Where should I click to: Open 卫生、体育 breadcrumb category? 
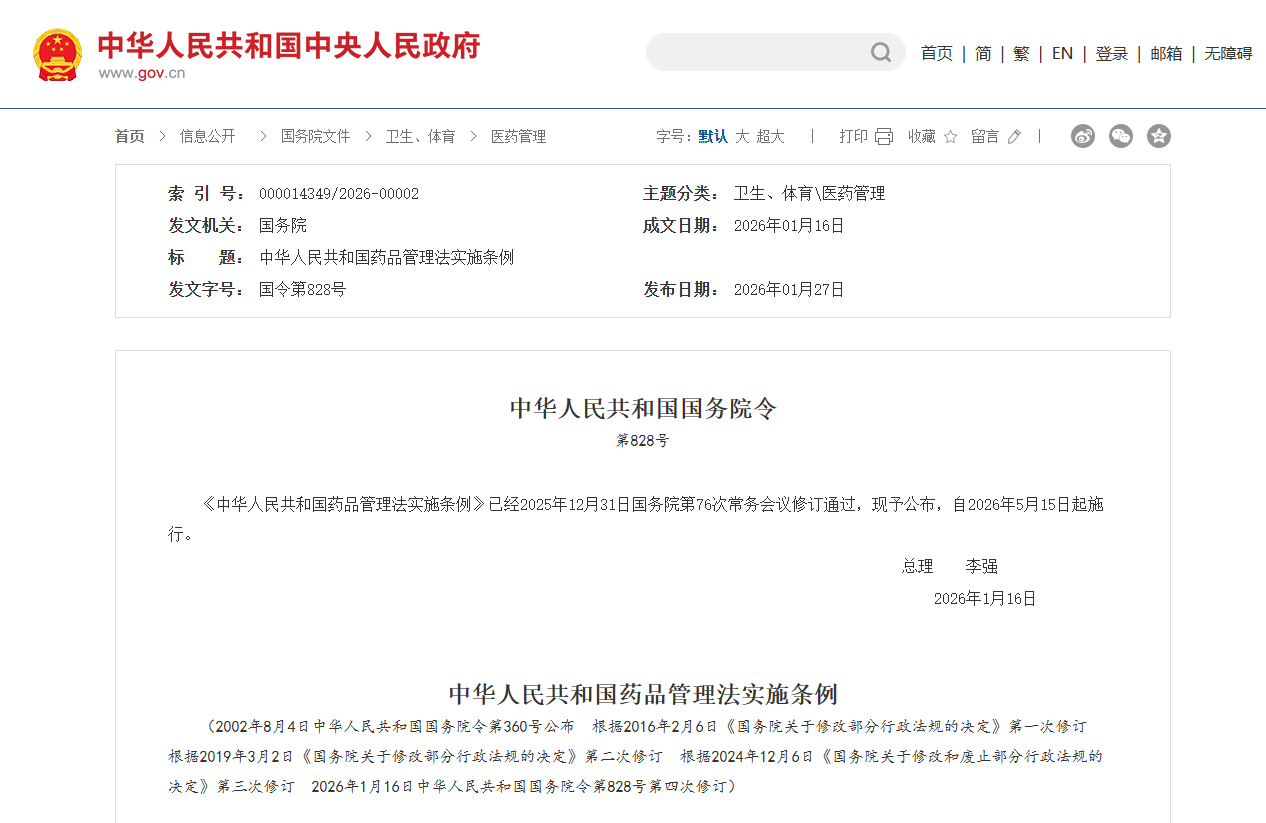[x=420, y=137]
